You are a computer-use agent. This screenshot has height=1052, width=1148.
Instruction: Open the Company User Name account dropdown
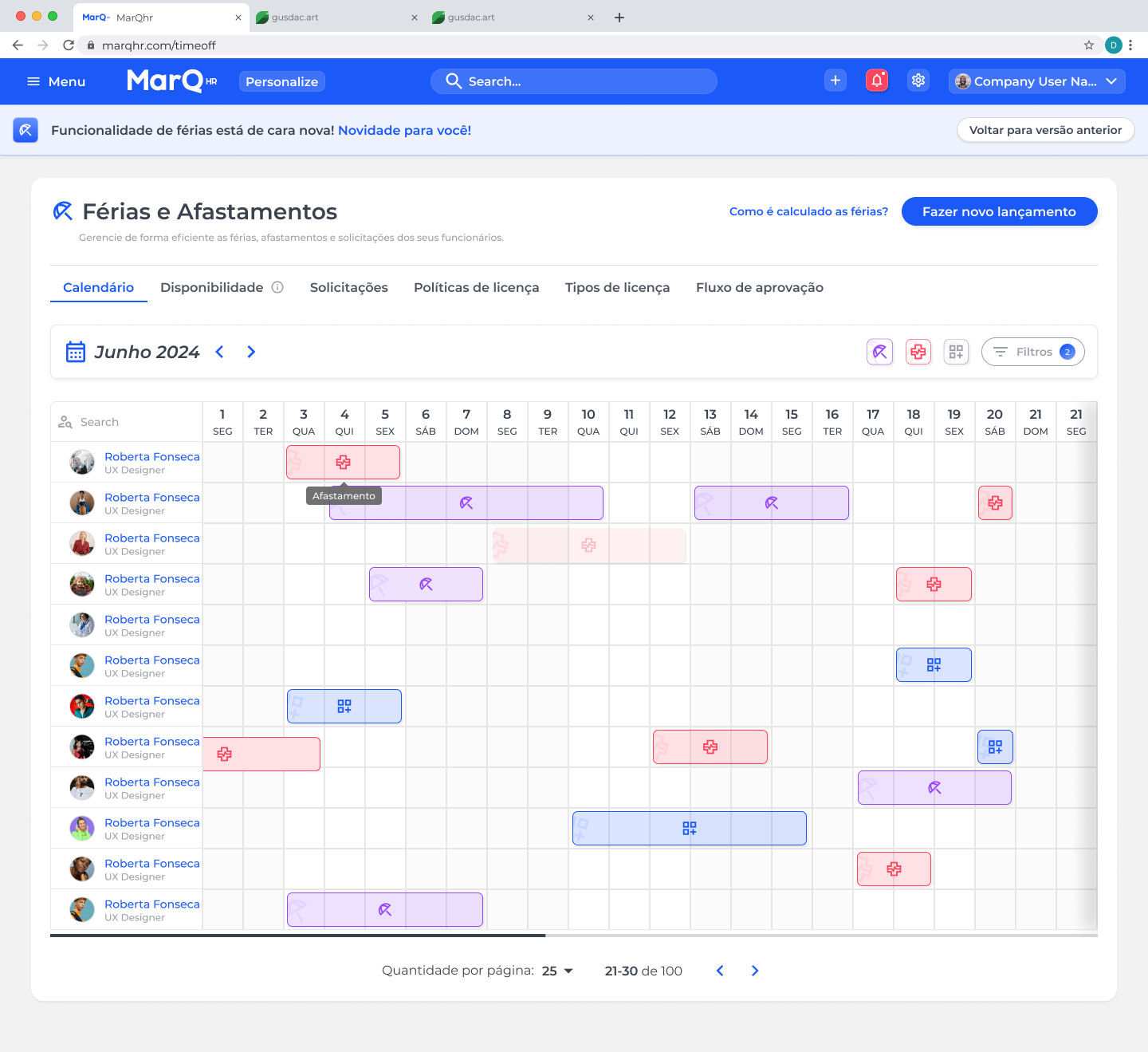(1036, 81)
